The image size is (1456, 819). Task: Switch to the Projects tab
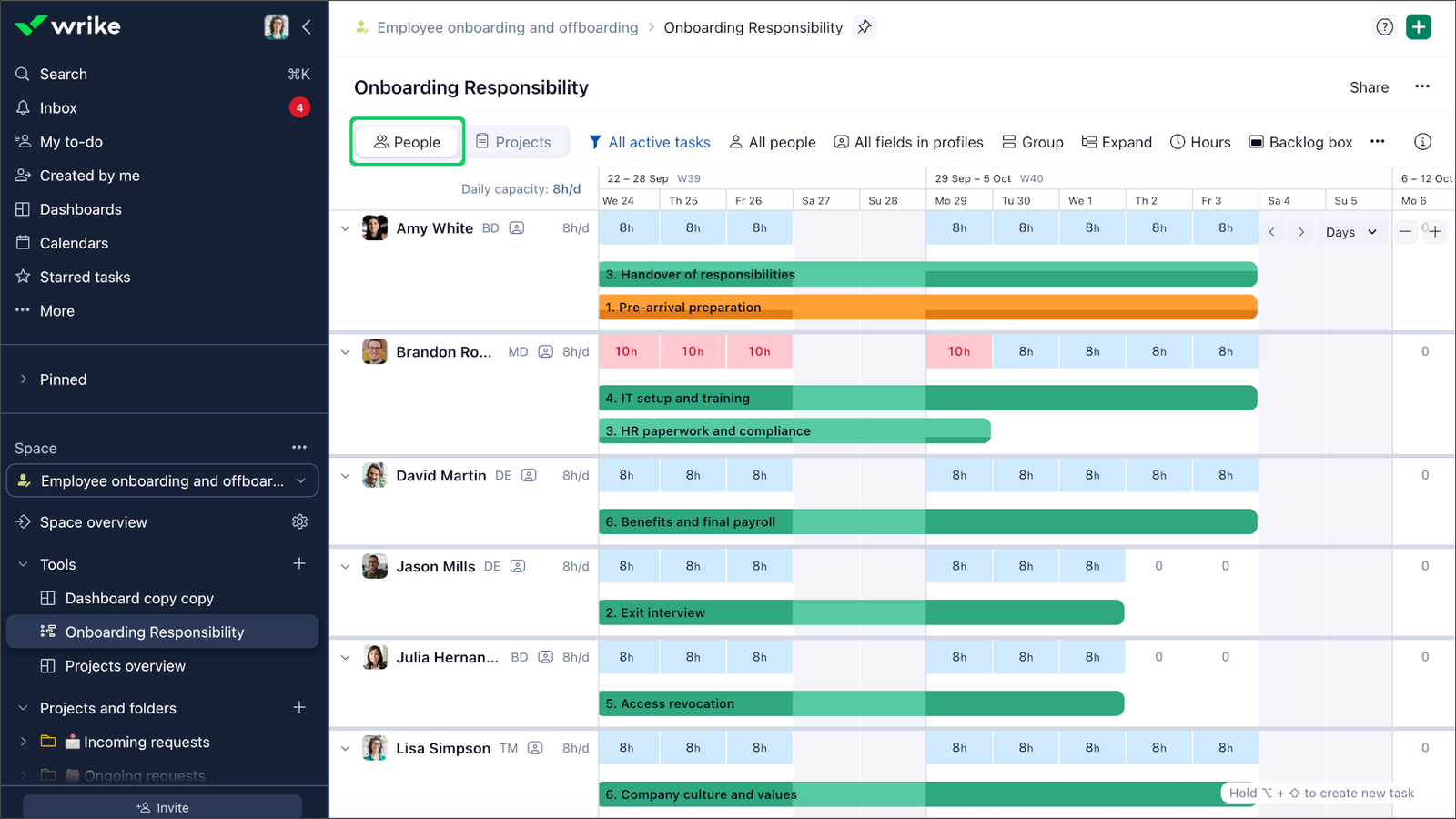(x=514, y=141)
